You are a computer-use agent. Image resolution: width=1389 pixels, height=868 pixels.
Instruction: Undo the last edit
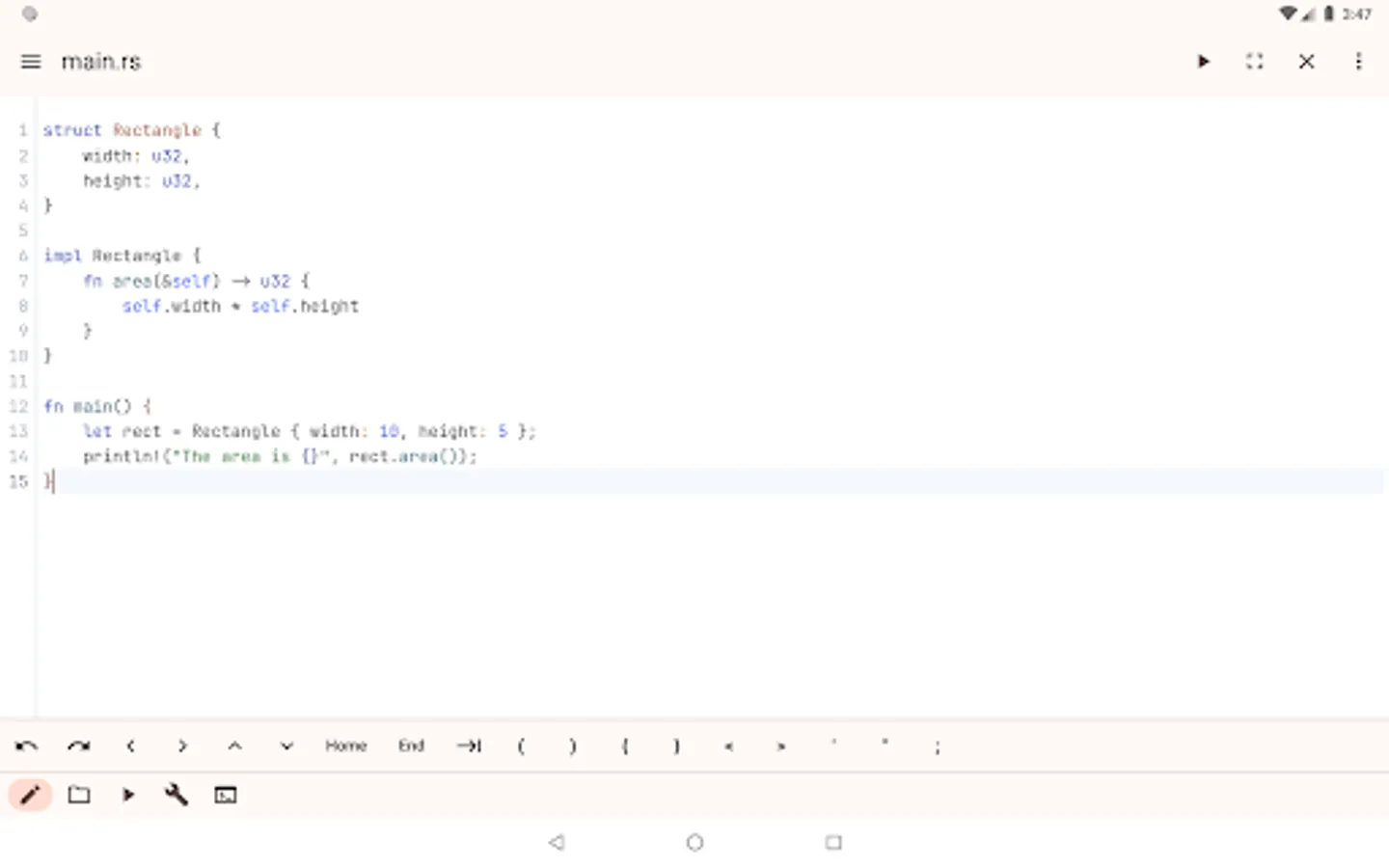tap(27, 746)
